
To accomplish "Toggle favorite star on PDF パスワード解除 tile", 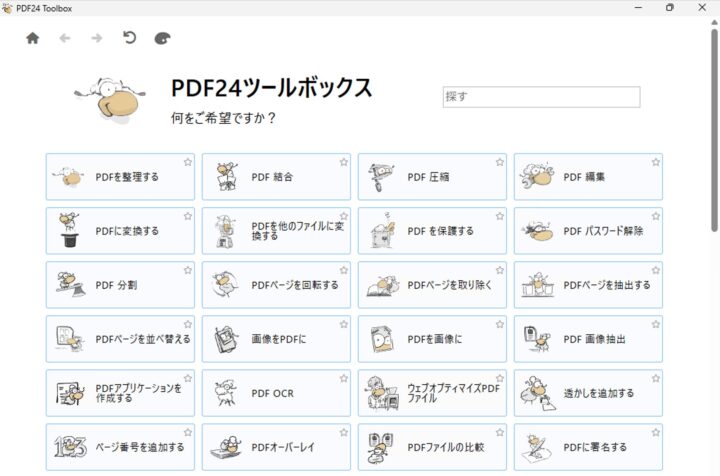I will click(655, 216).
